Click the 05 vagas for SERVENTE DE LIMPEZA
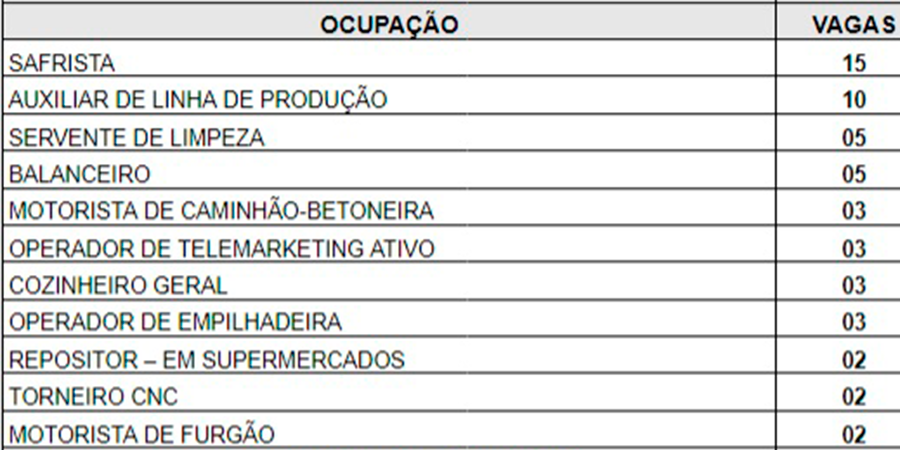 click(854, 137)
